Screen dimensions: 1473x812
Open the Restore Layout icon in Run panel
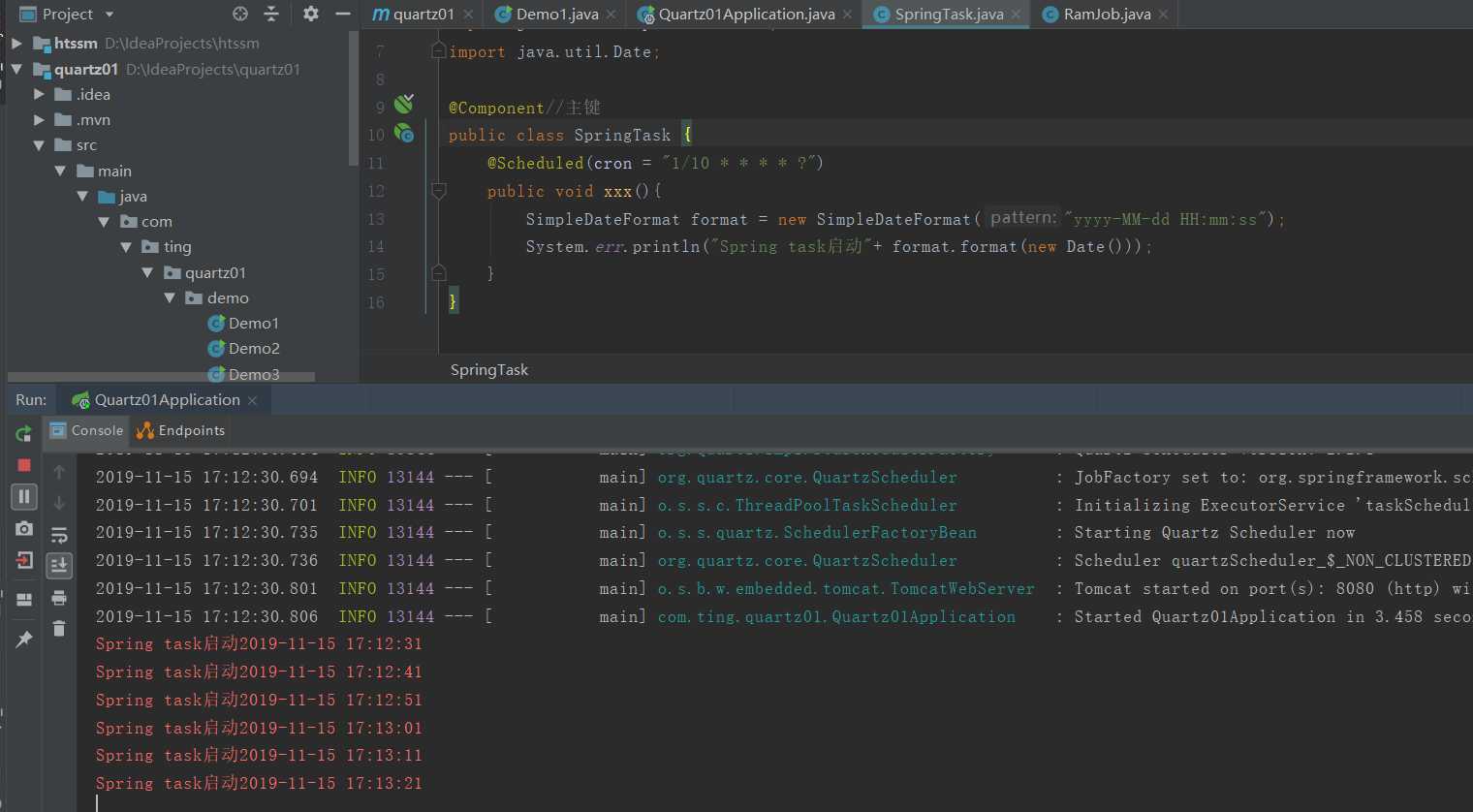24,600
